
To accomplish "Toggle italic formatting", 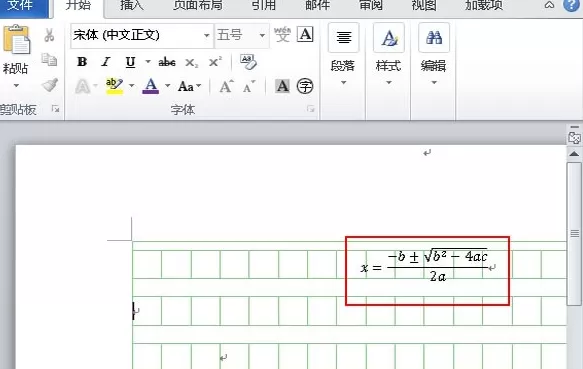I will click(x=106, y=62).
